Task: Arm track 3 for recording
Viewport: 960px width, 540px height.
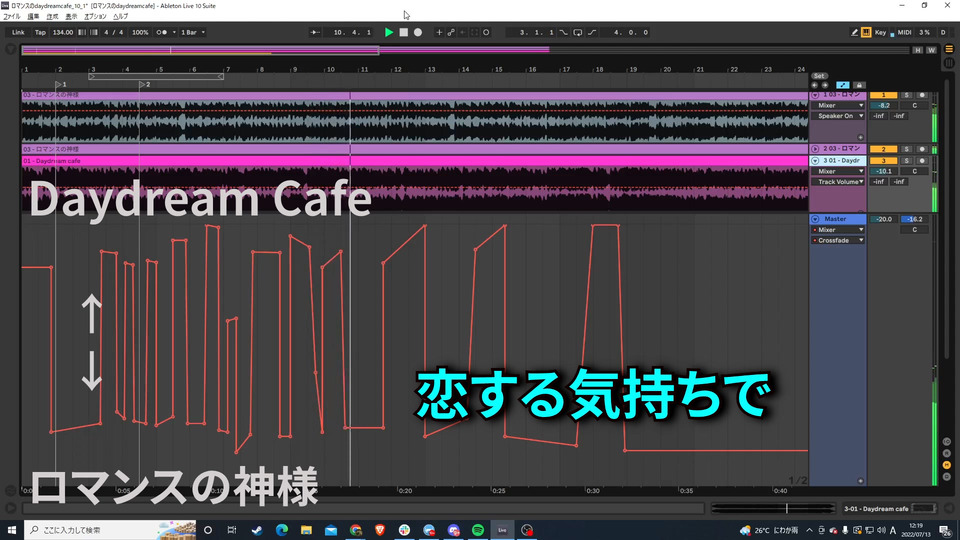Action: pyautogui.click(x=922, y=160)
